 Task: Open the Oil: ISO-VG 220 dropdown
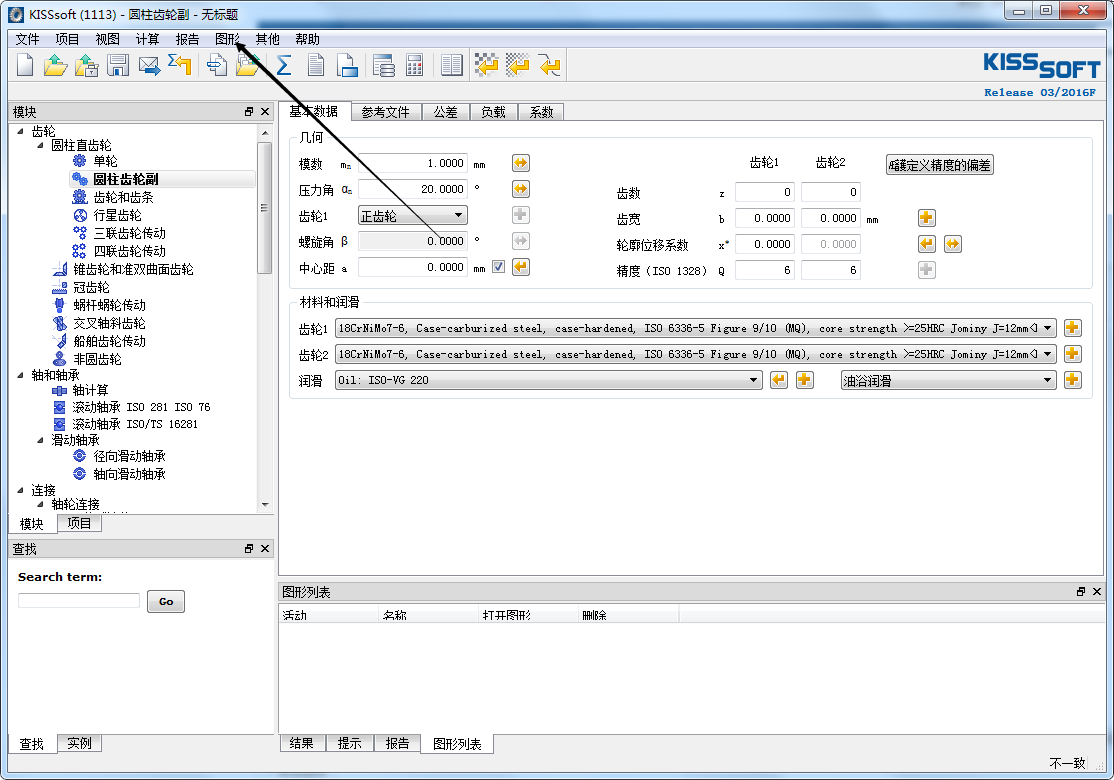[x=548, y=380]
